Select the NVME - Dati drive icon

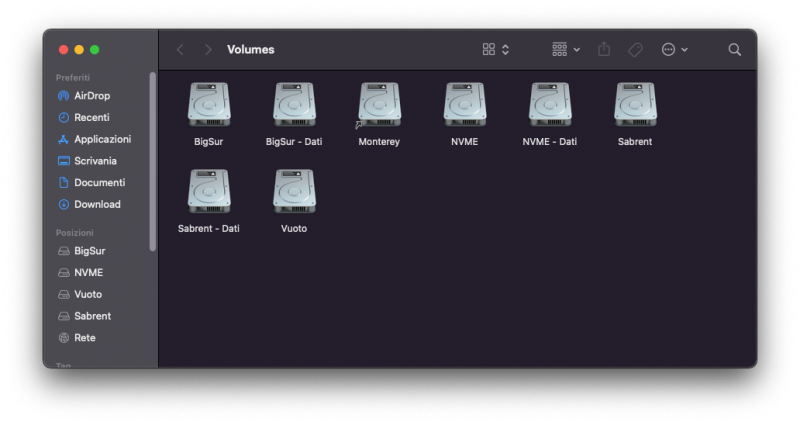[x=549, y=105]
